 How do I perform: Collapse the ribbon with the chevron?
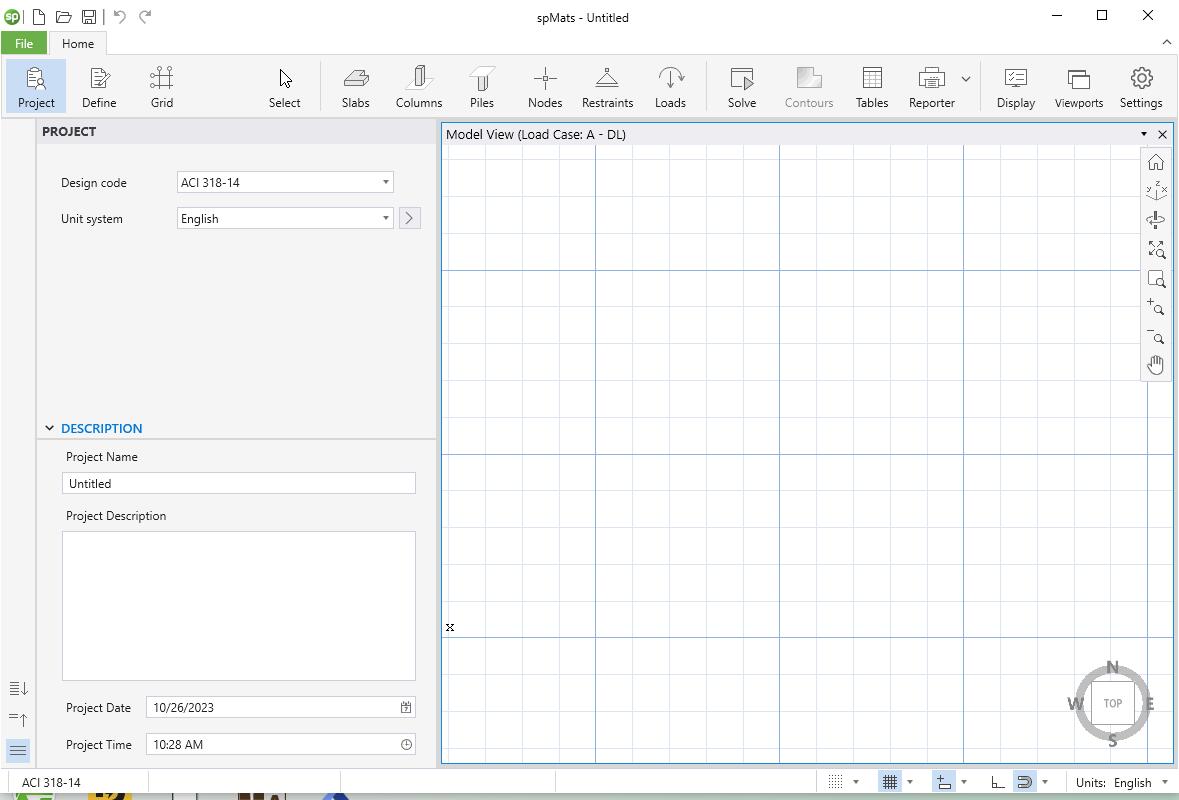(x=1168, y=43)
